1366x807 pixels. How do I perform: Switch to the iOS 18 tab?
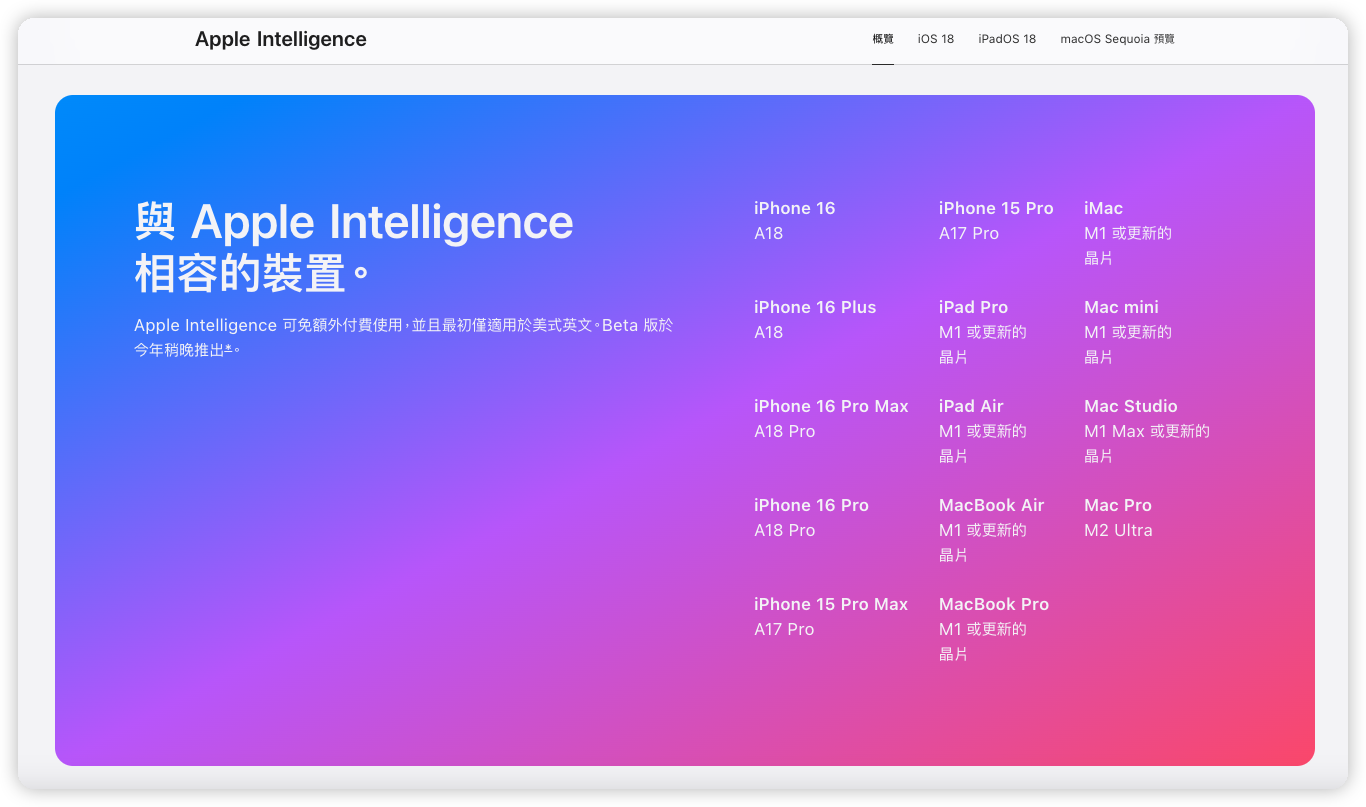coord(936,39)
